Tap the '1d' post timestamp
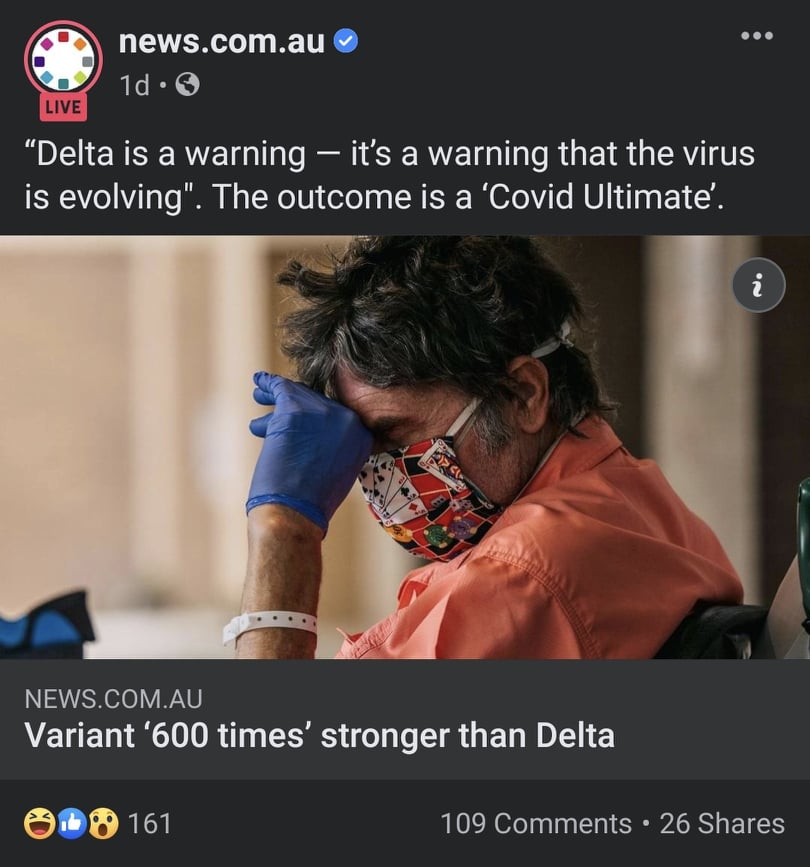This screenshot has width=810, height=867. click(x=134, y=85)
